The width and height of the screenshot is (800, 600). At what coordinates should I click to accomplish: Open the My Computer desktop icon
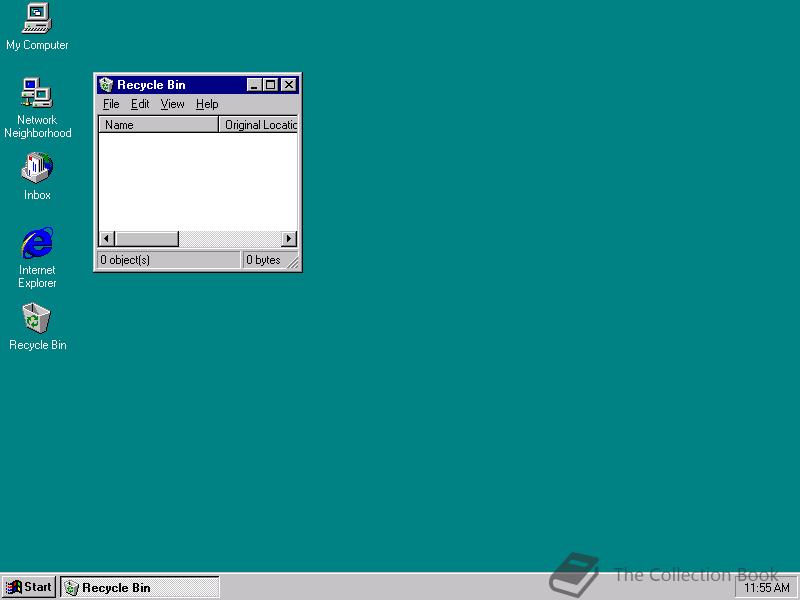pos(37,27)
